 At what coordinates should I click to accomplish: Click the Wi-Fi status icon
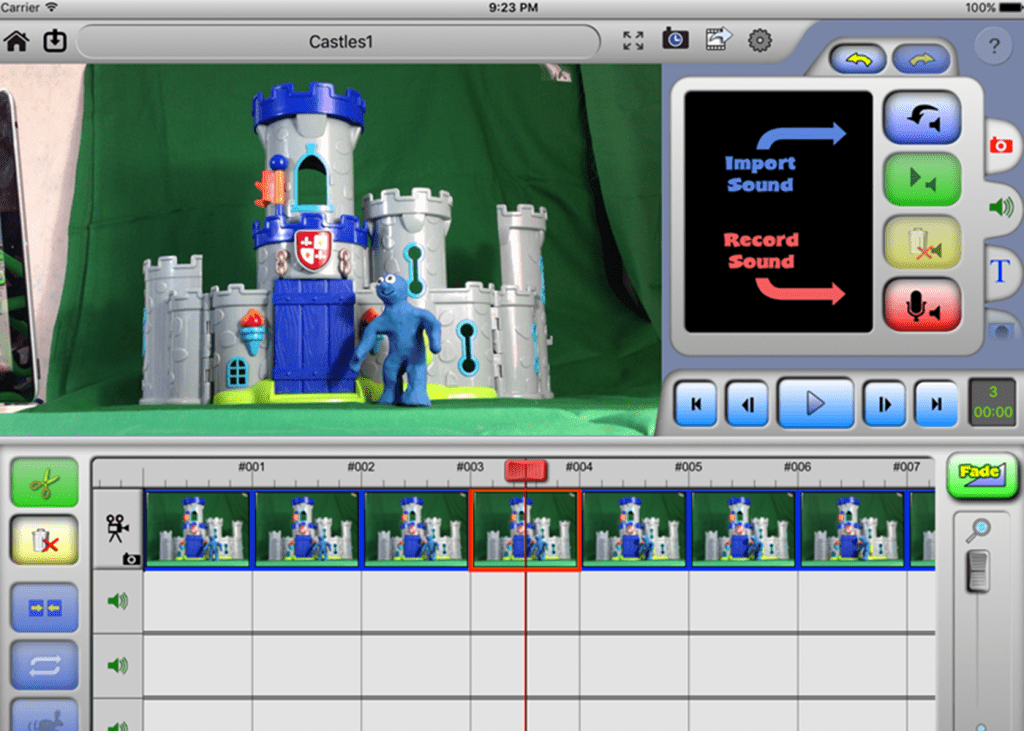(x=52, y=7)
